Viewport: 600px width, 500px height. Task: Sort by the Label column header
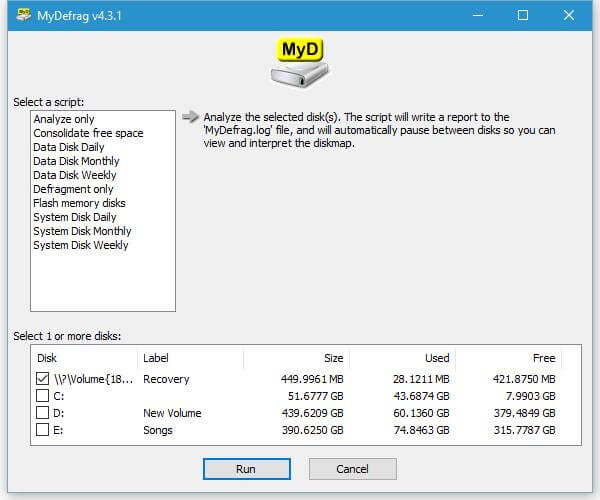190,358
